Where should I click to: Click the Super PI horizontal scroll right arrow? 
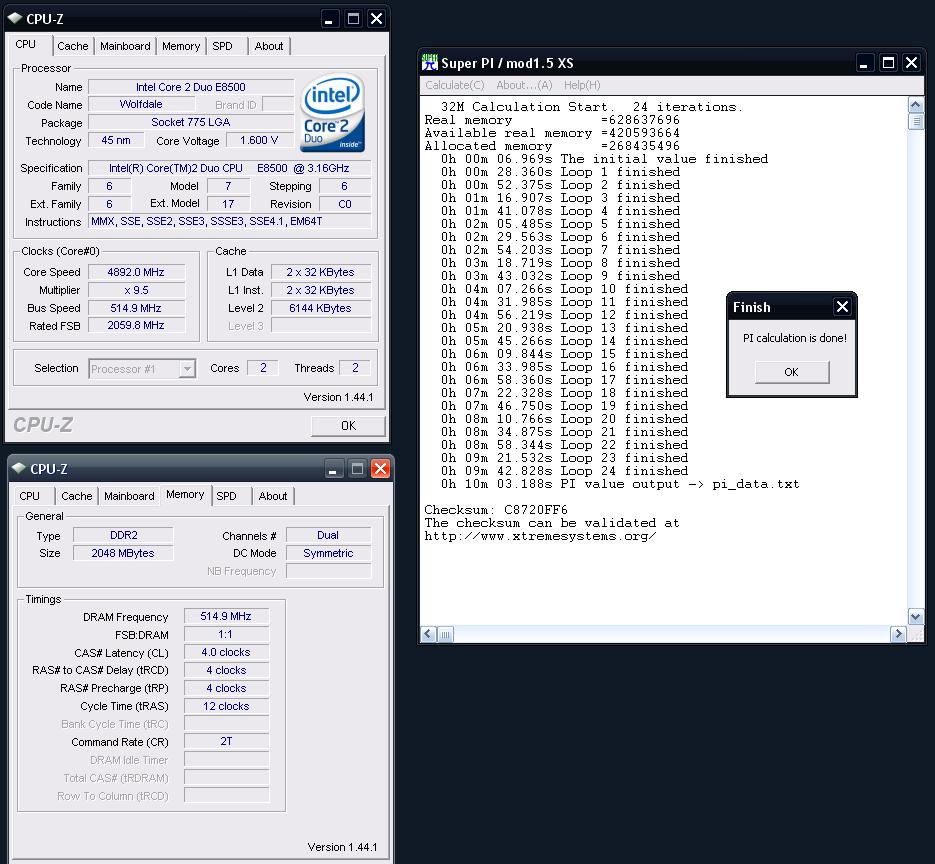click(x=899, y=634)
